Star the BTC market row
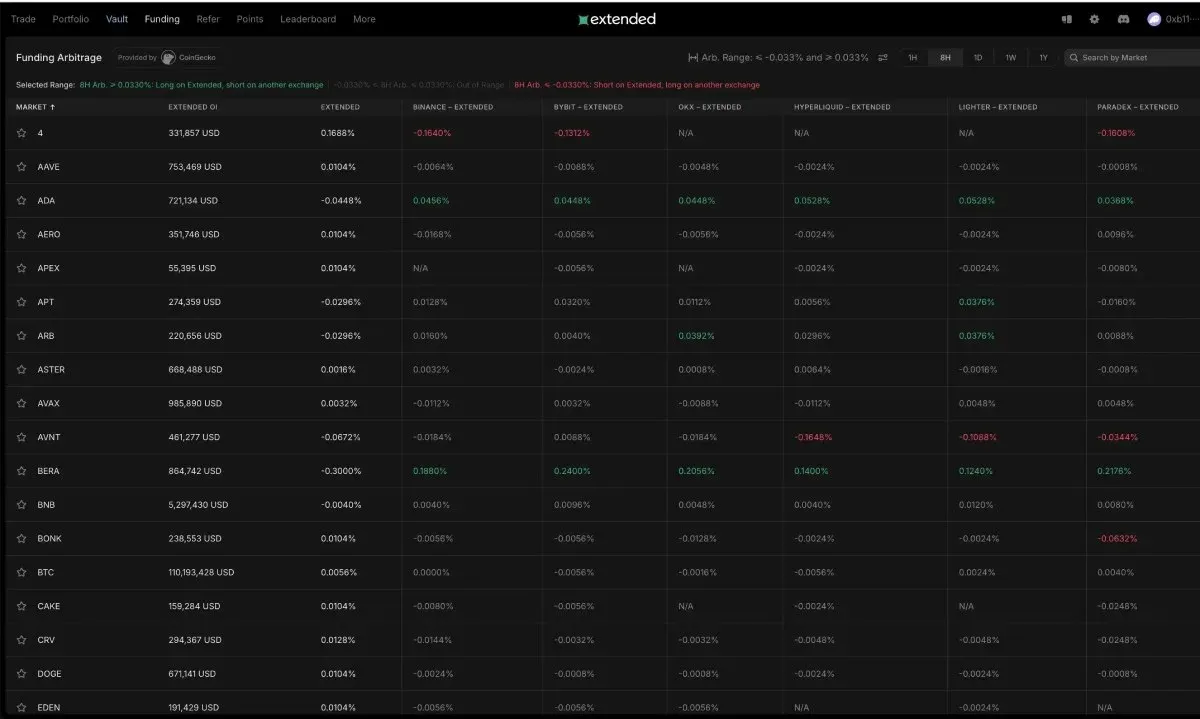The image size is (1200, 719). click(21, 572)
